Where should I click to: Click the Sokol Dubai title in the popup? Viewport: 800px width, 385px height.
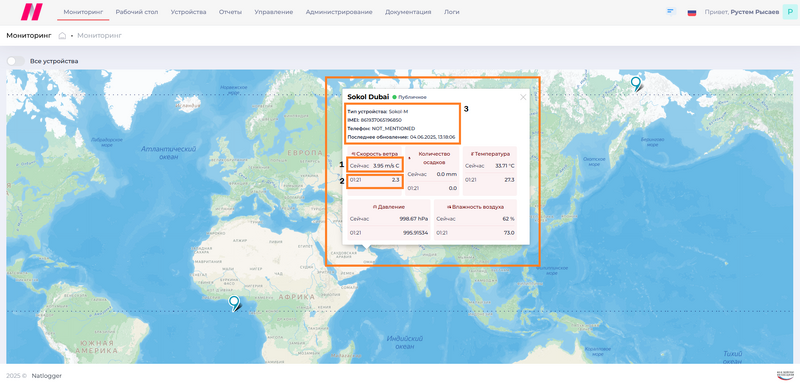368,96
